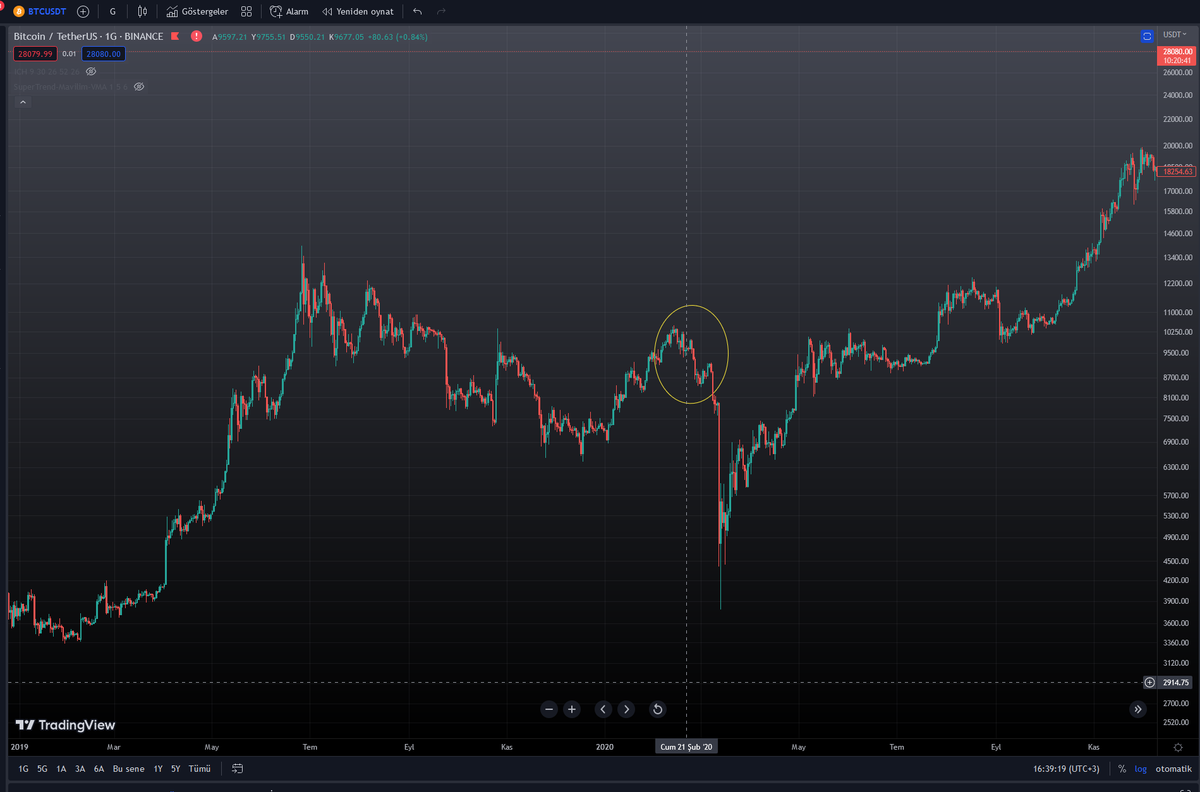
Task: Select the Tümü full time range
Action: coord(200,769)
